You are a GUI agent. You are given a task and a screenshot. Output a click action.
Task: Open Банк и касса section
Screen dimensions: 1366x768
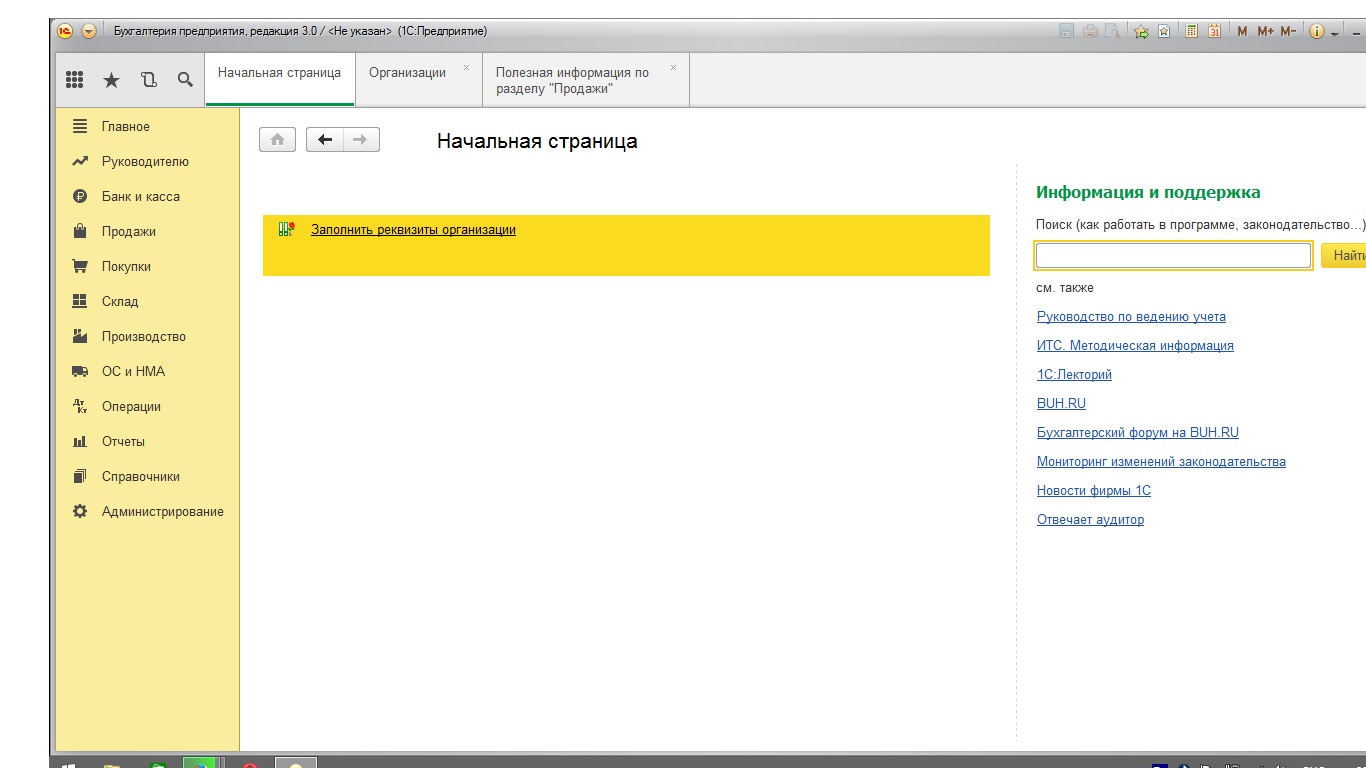tap(148, 197)
